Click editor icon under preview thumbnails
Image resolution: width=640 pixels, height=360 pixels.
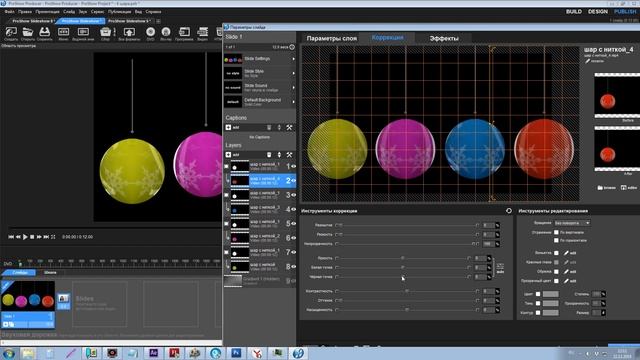coord(624,188)
